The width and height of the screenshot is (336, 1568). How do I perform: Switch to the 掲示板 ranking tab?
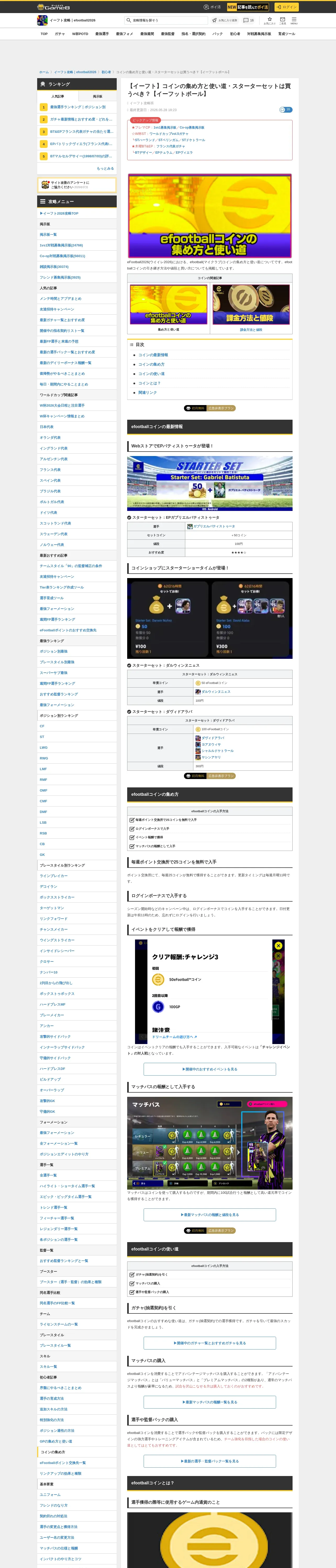coord(98,96)
